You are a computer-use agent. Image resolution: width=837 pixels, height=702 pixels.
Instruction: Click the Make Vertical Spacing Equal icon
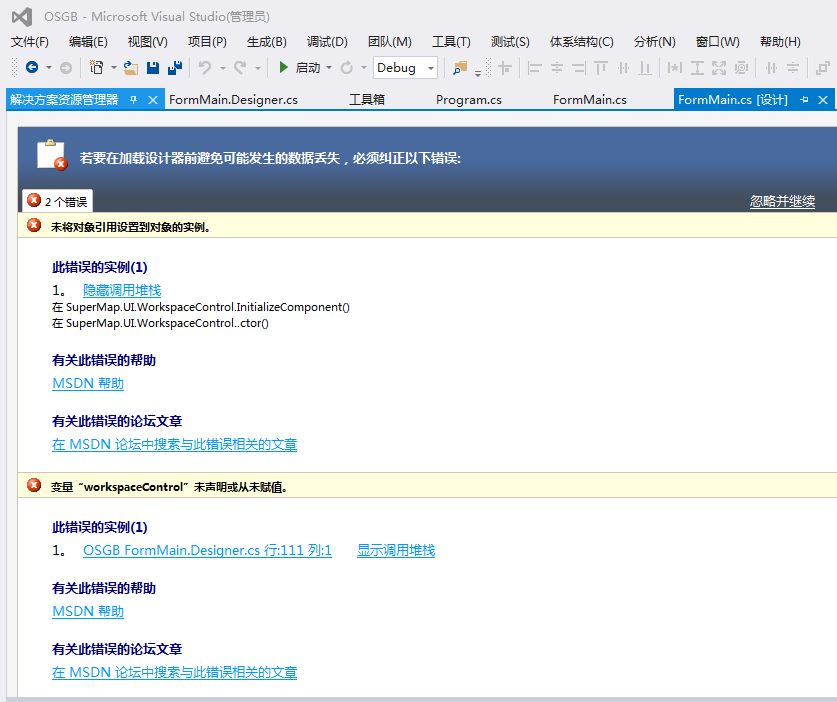[x=793, y=68]
